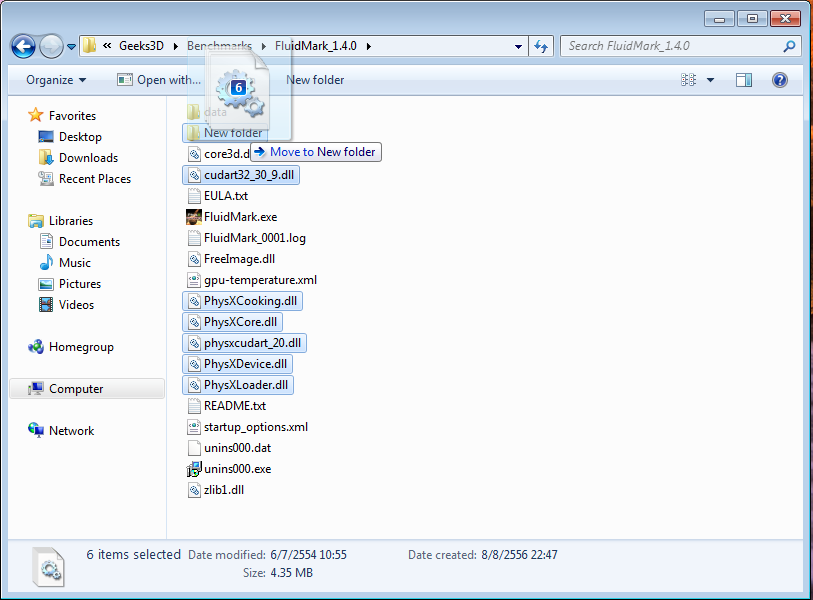Click the Back navigation arrow
813x600 pixels.
click(23, 47)
